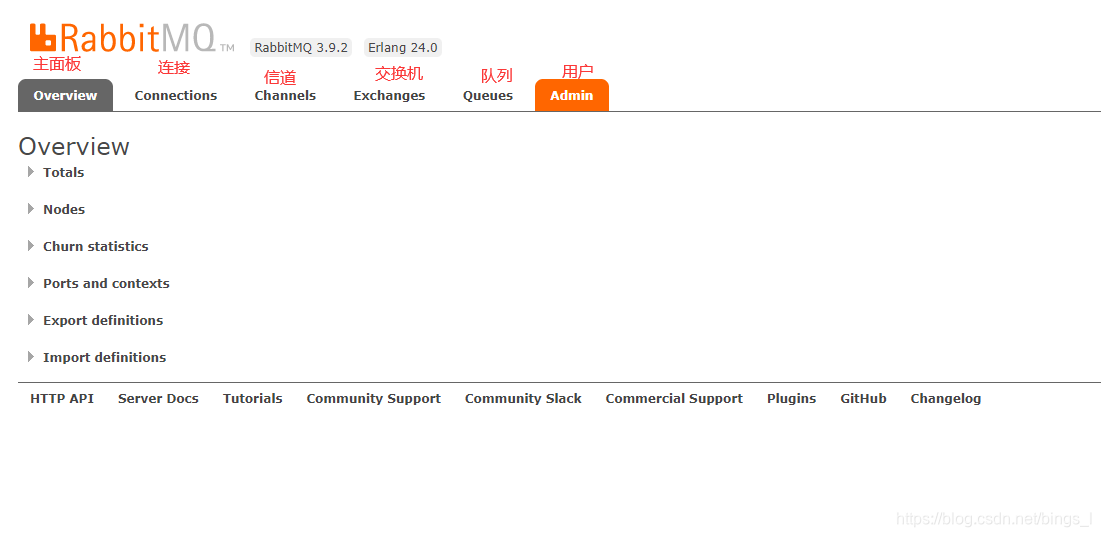This screenshot has height=537, width=1101.
Task: Open the Community Slack link
Action: pyautogui.click(x=523, y=399)
